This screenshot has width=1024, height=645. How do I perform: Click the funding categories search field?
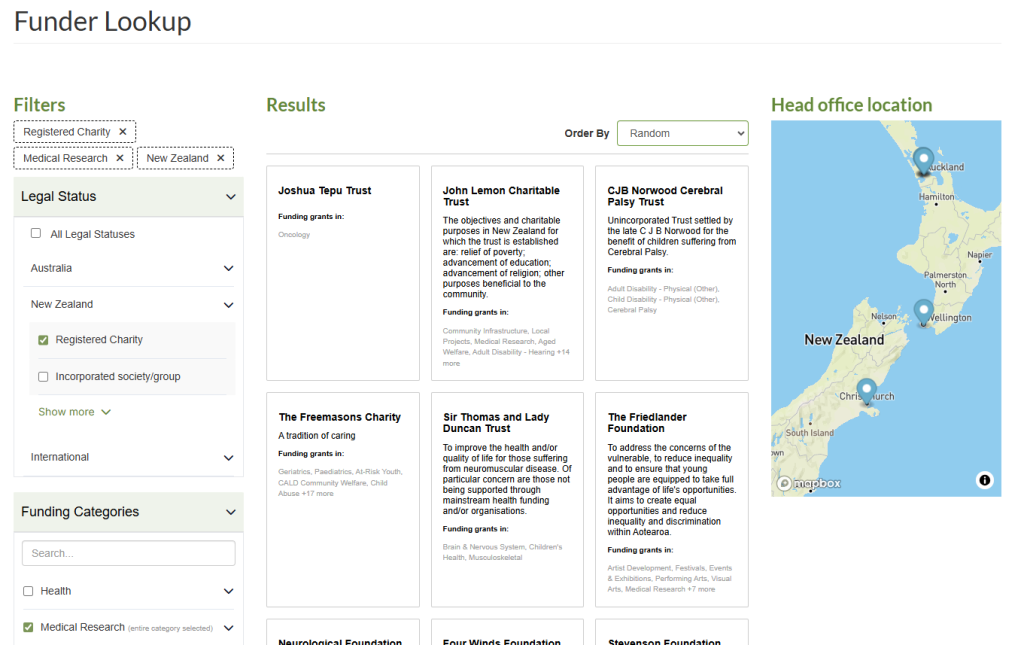(x=128, y=553)
